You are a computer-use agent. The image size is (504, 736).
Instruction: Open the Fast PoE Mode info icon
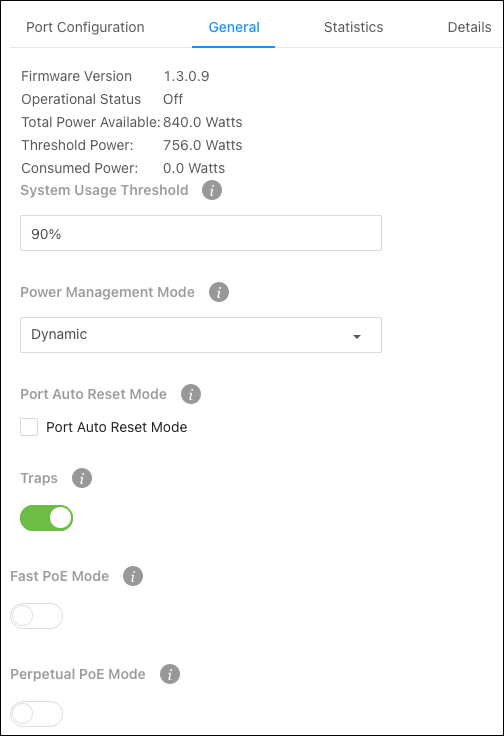pyautogui.click(x=133, y=576)
